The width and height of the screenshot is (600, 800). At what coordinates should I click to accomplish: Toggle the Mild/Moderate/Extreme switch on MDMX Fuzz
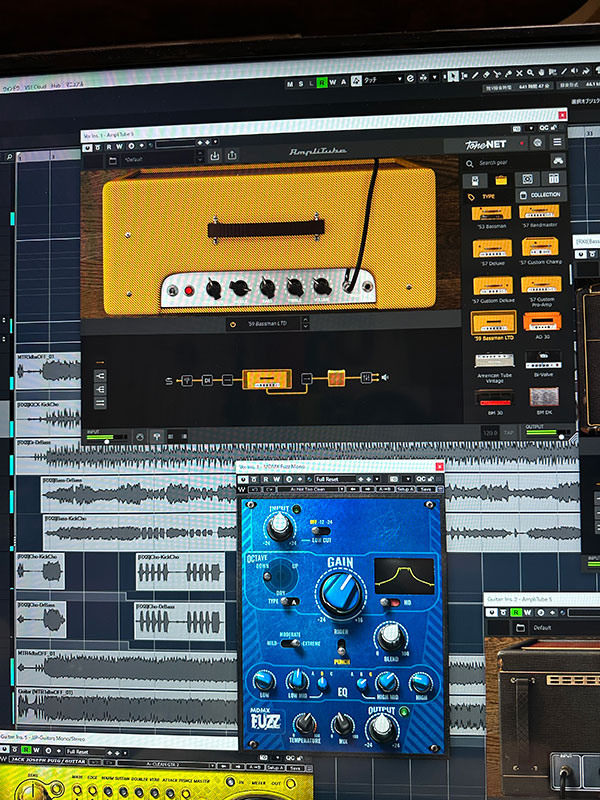(291, 643)
